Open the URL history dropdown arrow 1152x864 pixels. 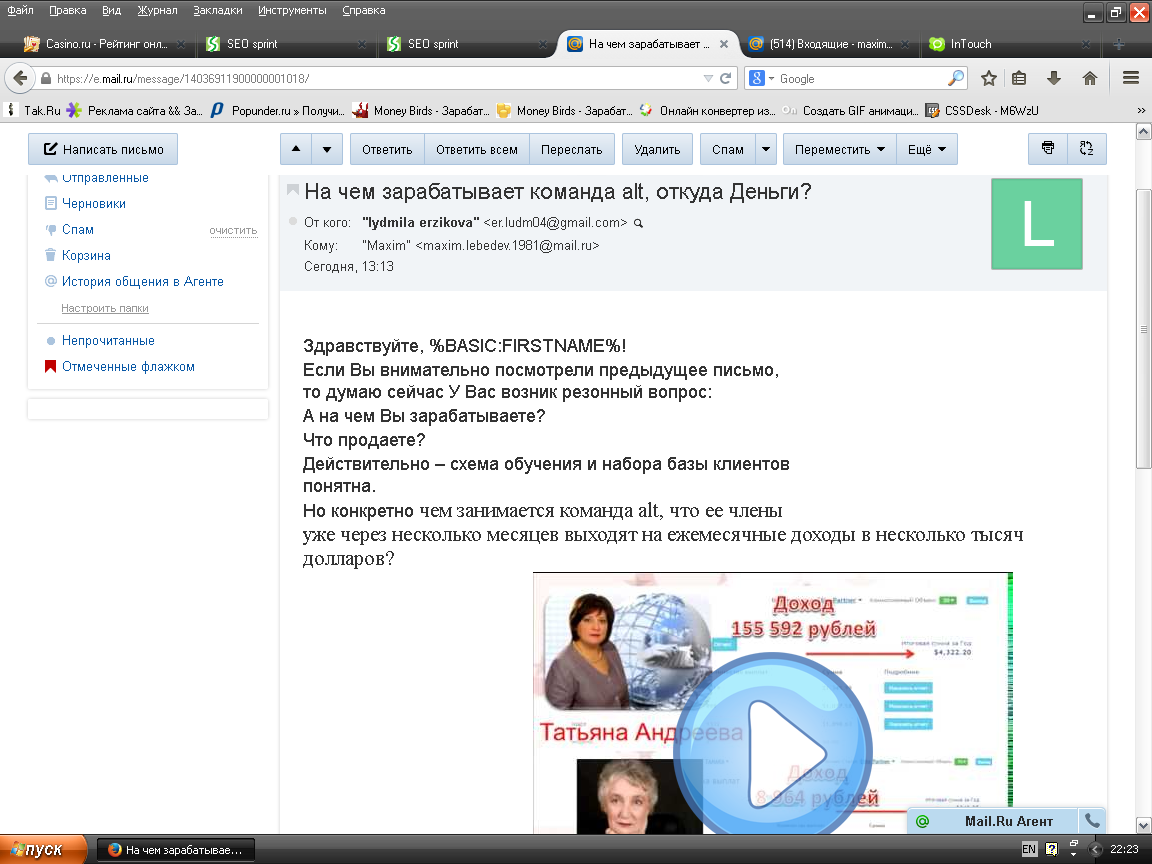708,79
